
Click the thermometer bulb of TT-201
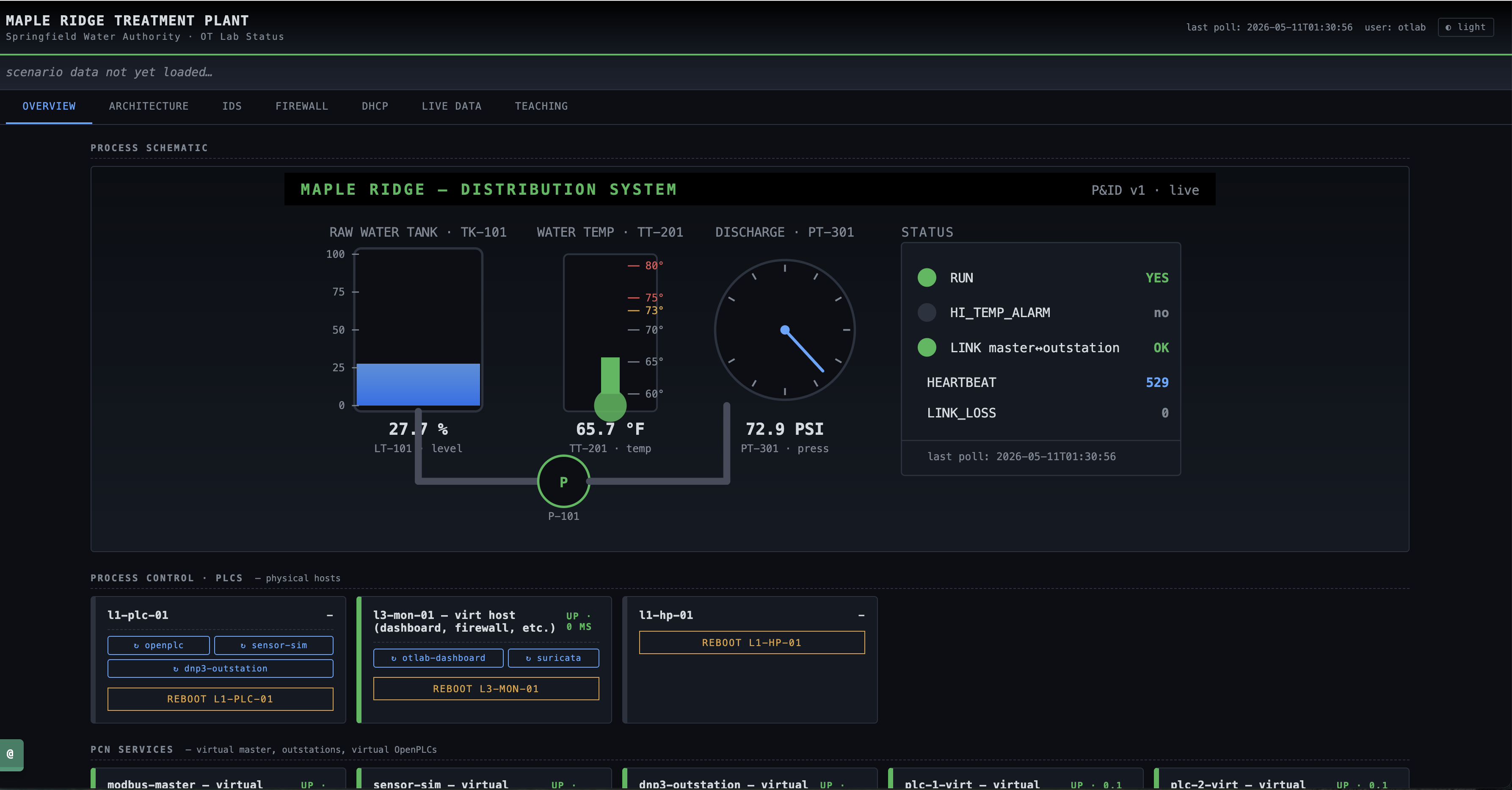(x=610, y=405)
